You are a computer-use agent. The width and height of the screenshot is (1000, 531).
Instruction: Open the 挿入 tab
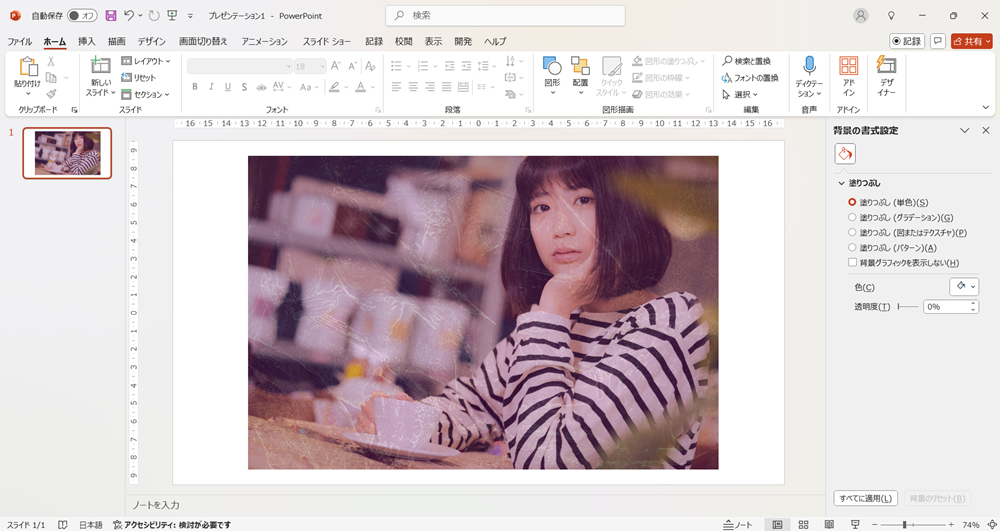(x=87, y=41)
